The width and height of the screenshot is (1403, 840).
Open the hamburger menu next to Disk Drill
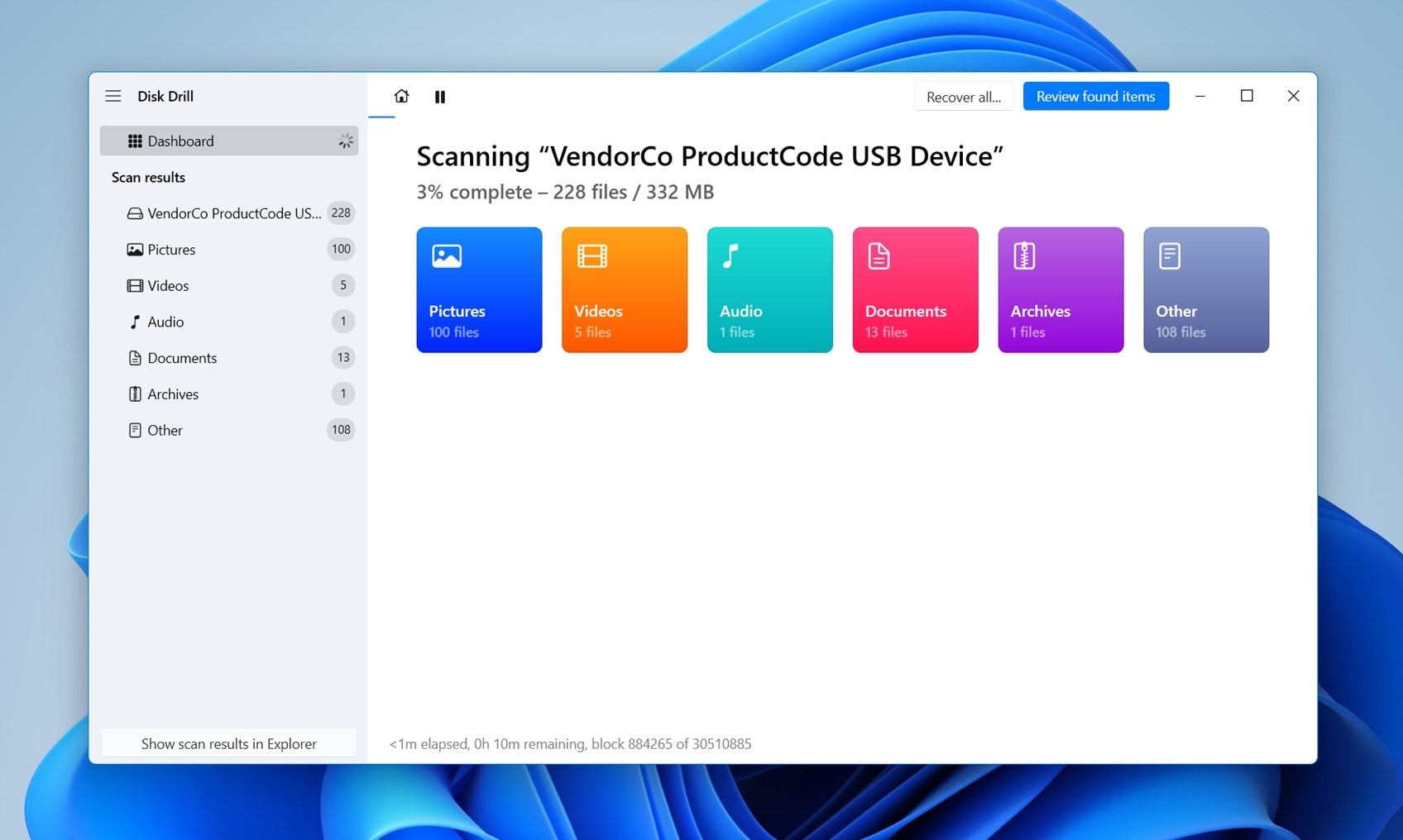point(113,96)
